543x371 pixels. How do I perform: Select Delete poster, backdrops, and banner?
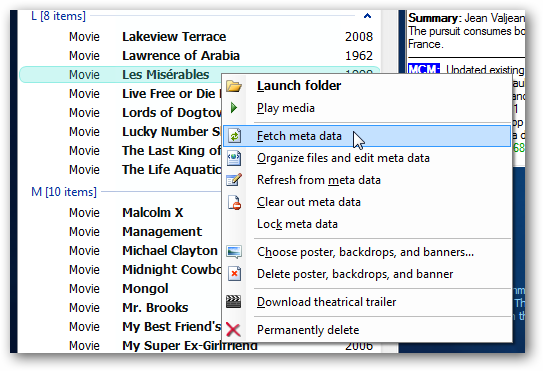367,274
